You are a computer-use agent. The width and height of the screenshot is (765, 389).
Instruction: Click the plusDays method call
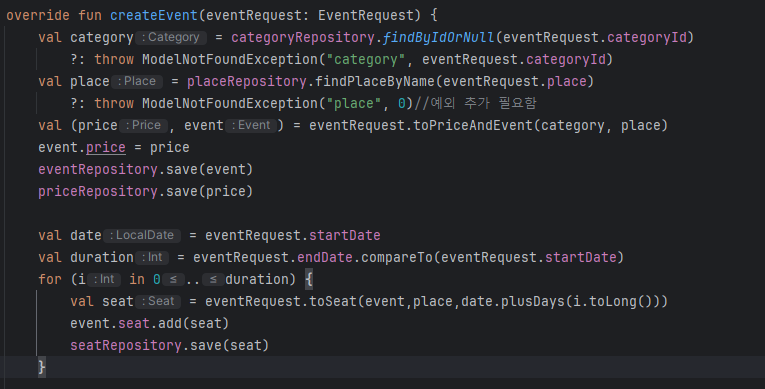(533, 301)
